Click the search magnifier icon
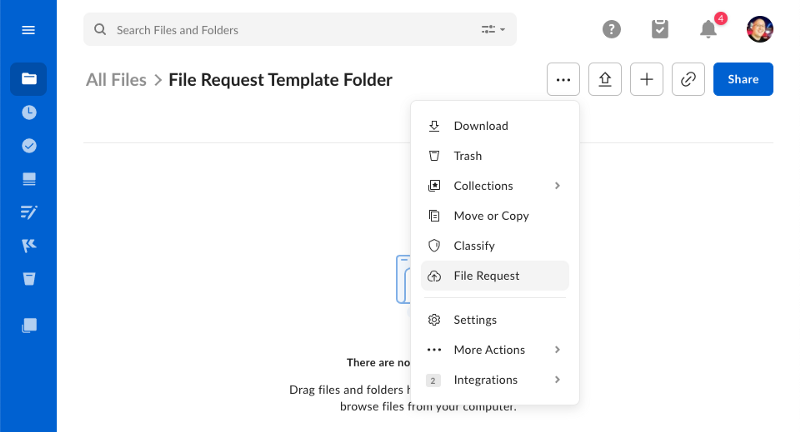The image size is (800, 432). click(x=100, y=30)
